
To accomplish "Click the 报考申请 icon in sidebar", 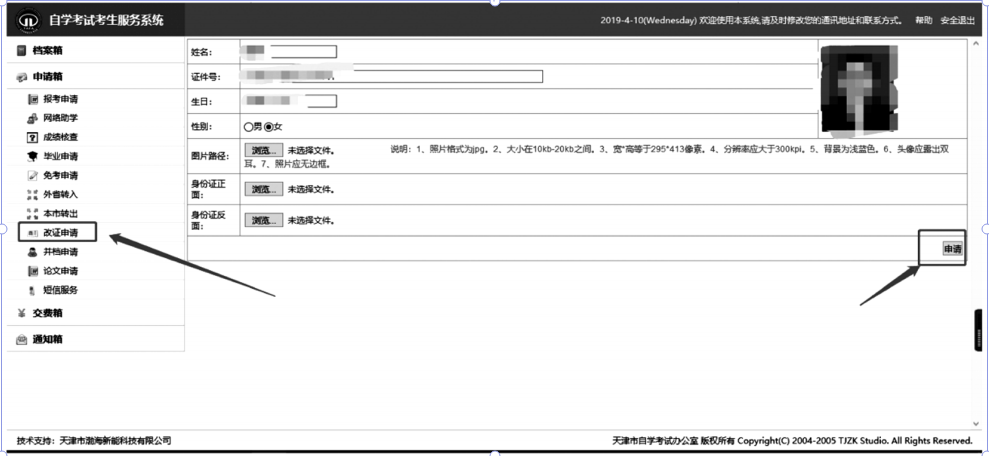I will pyautogui.click(x=33, y=100).
